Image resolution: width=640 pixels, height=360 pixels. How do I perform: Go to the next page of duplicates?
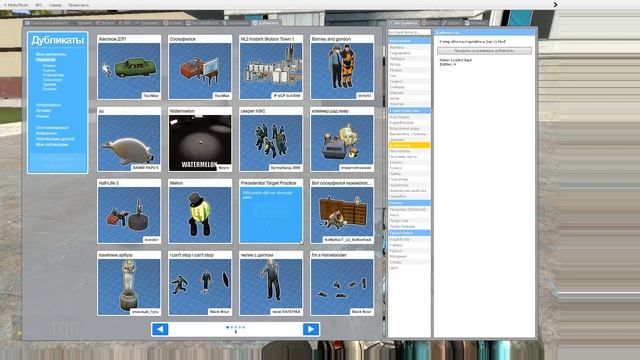point(311,329)
